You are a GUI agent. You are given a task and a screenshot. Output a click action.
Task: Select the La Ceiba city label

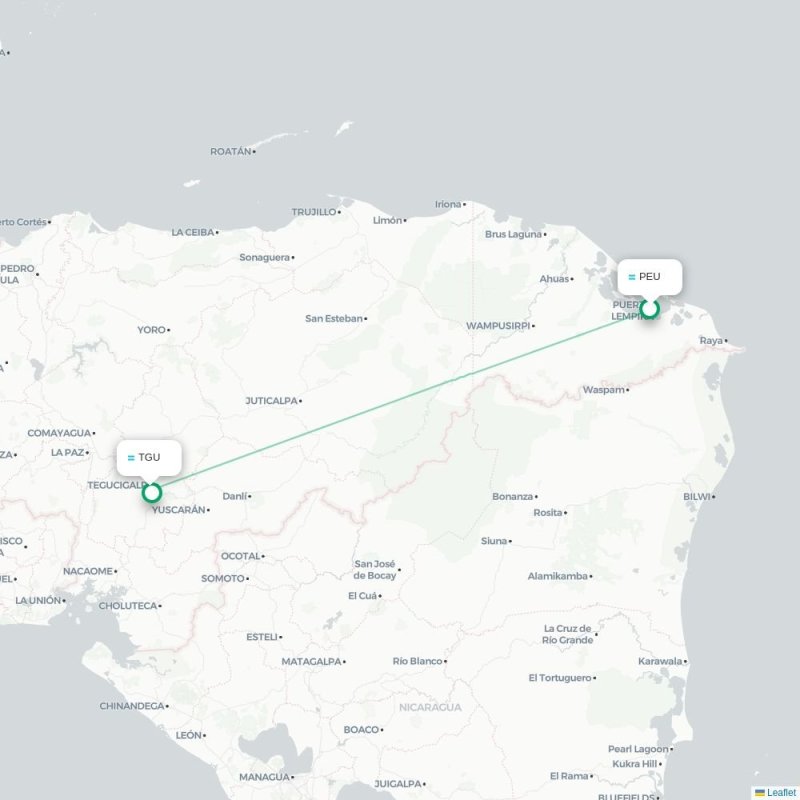pos(193,232)
